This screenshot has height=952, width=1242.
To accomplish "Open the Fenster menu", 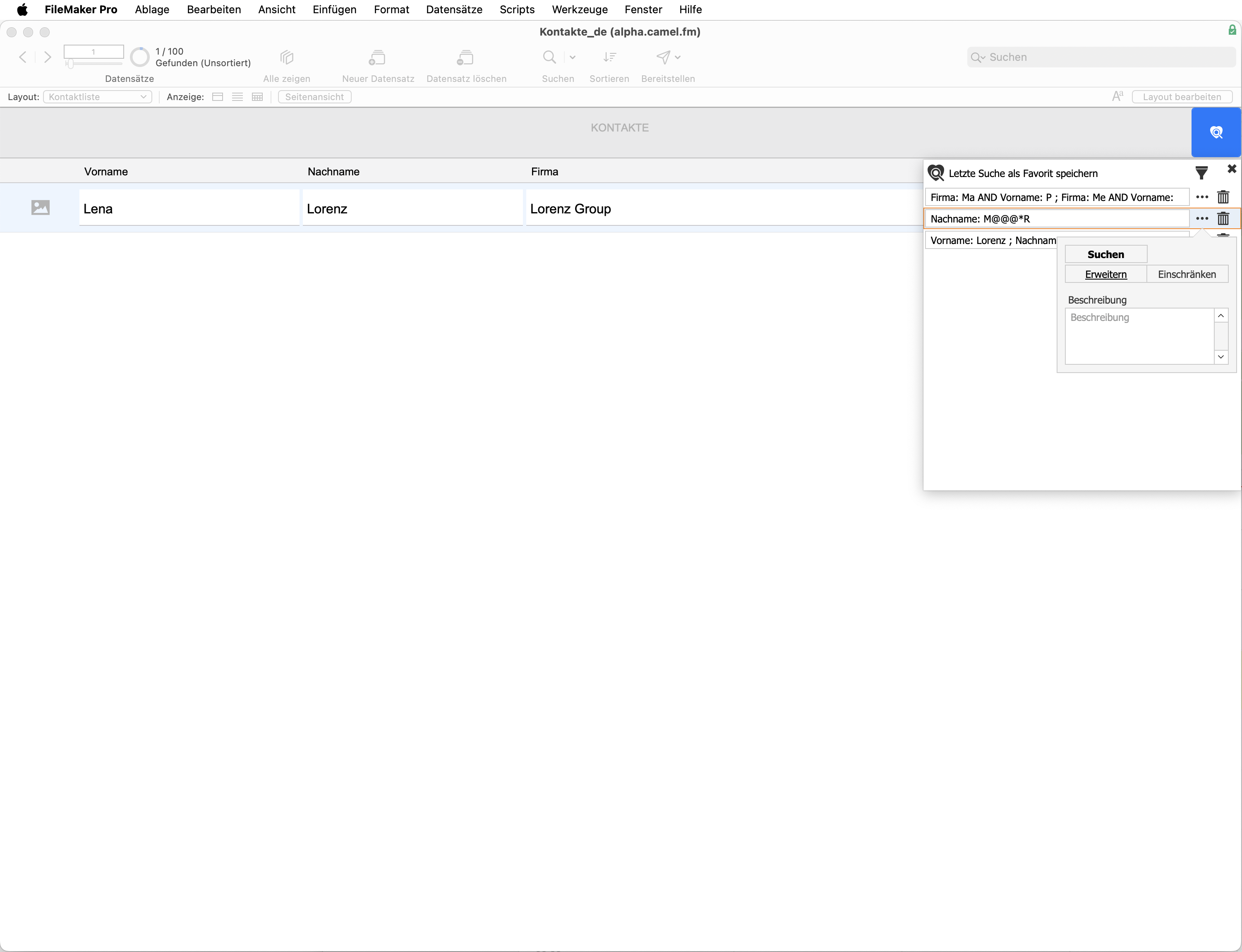I will click(643, 10).
